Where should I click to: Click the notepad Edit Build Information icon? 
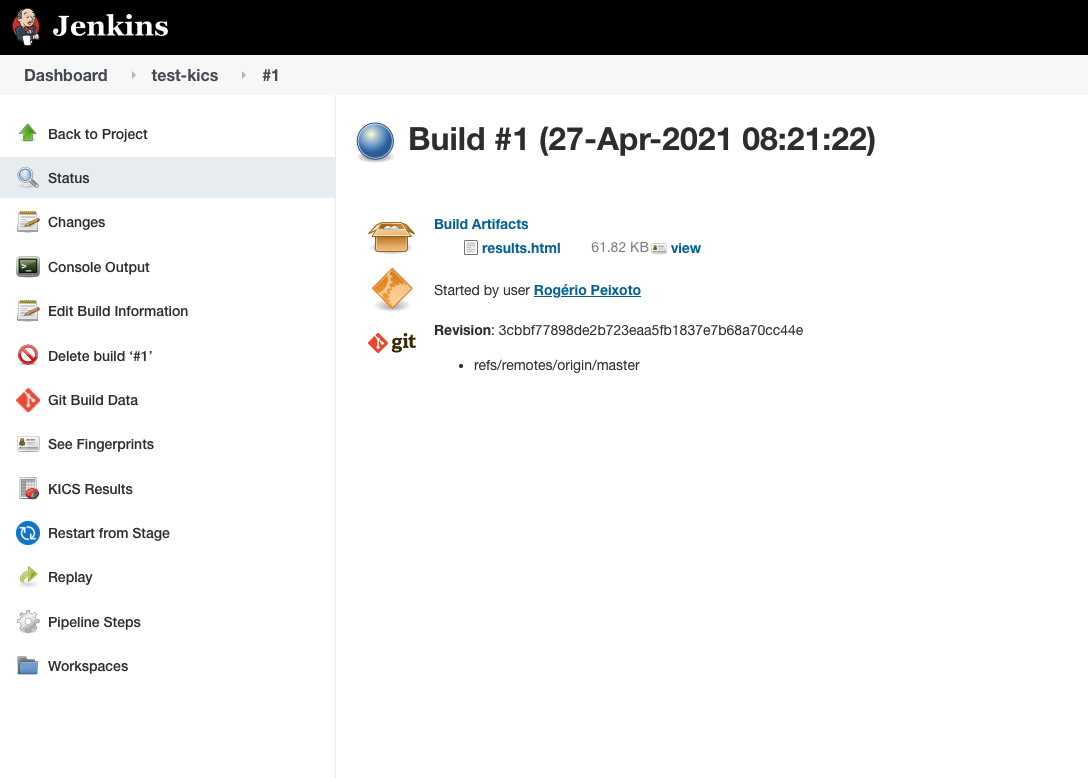[28, 310]
